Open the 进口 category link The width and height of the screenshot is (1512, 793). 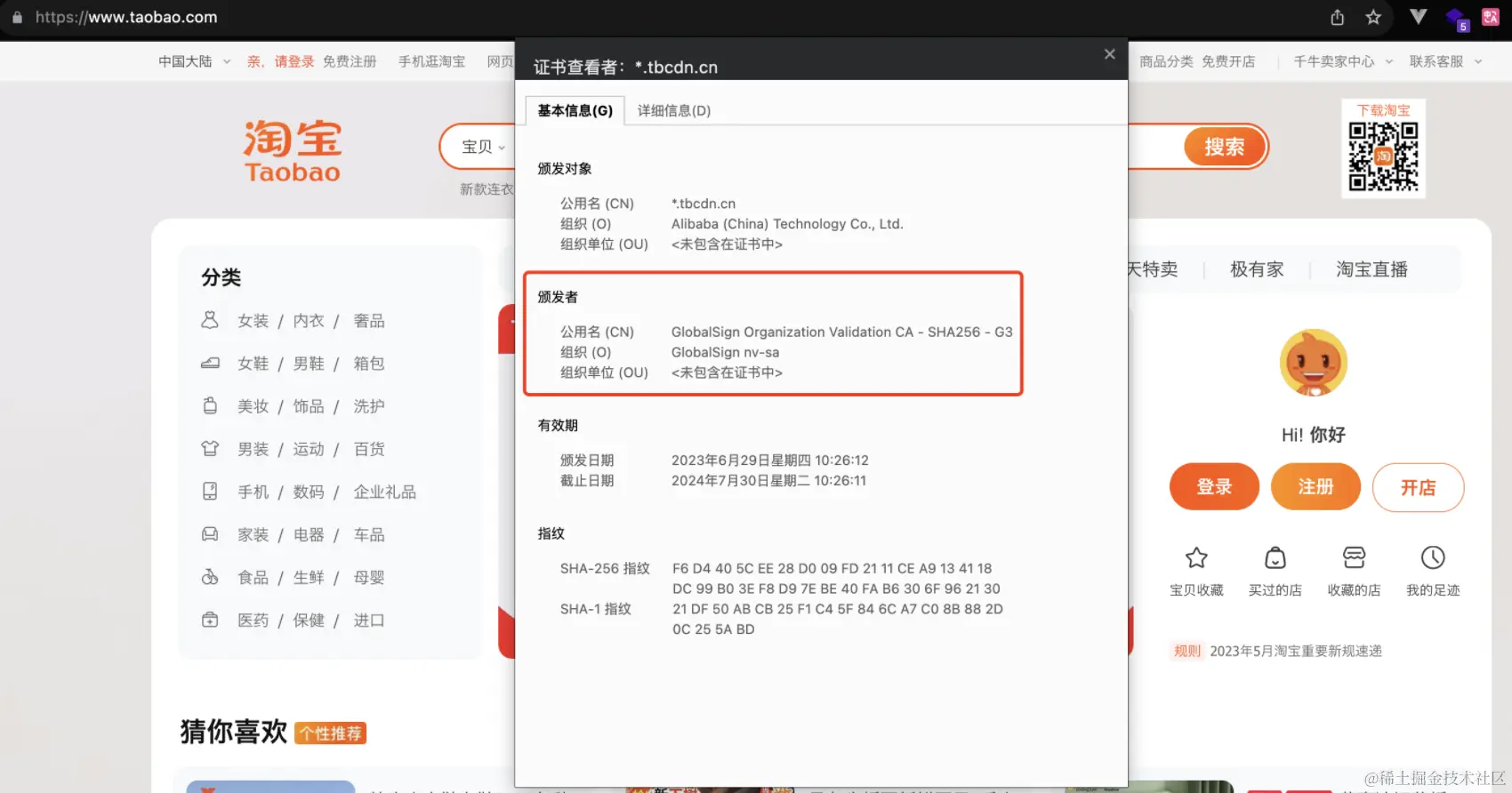(369, 620)
